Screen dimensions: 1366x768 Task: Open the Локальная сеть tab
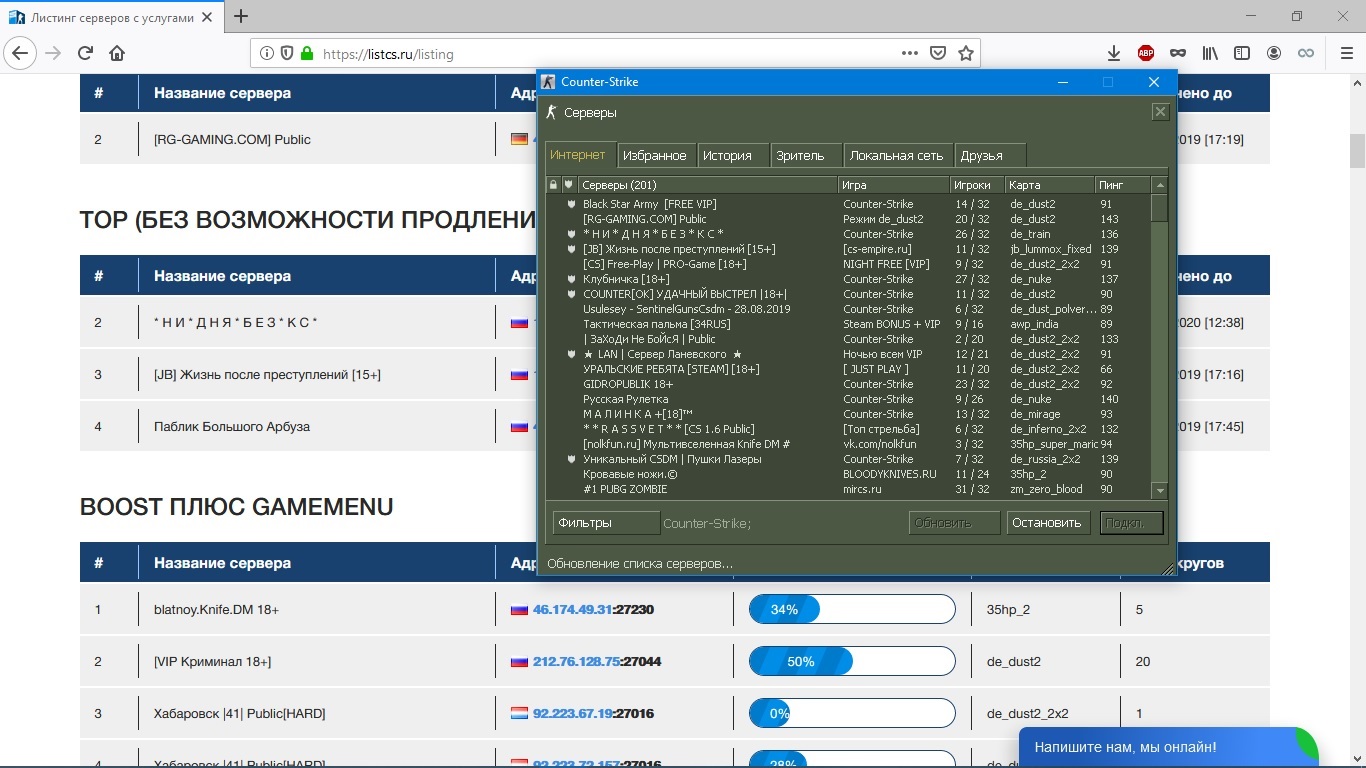pyautogui.click(x=897, y=155)
